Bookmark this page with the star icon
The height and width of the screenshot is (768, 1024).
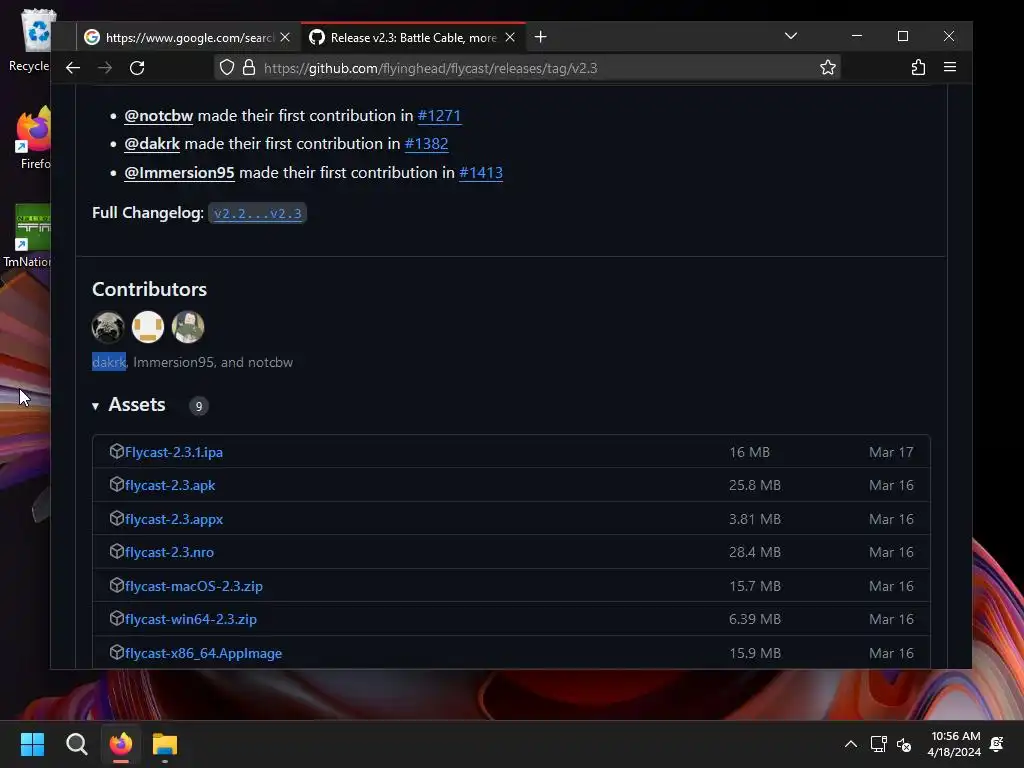click(827, 68)
